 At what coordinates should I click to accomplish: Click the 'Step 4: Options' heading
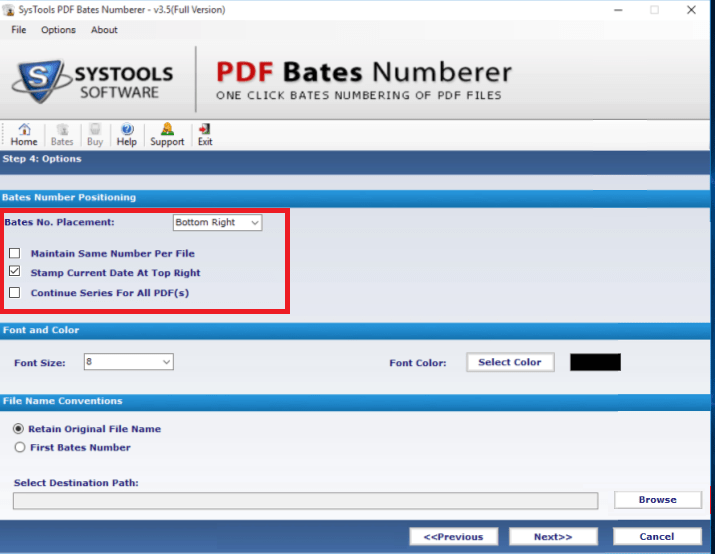42,159
